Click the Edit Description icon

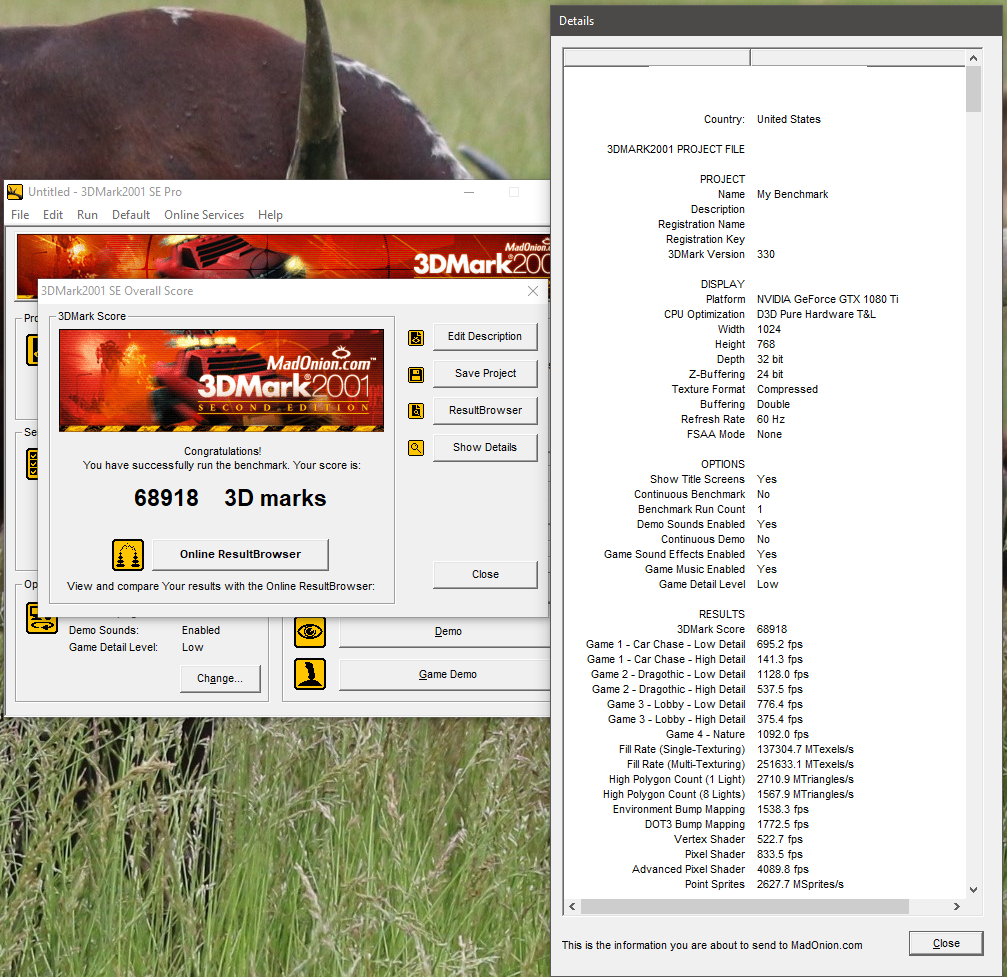(416, 337)
